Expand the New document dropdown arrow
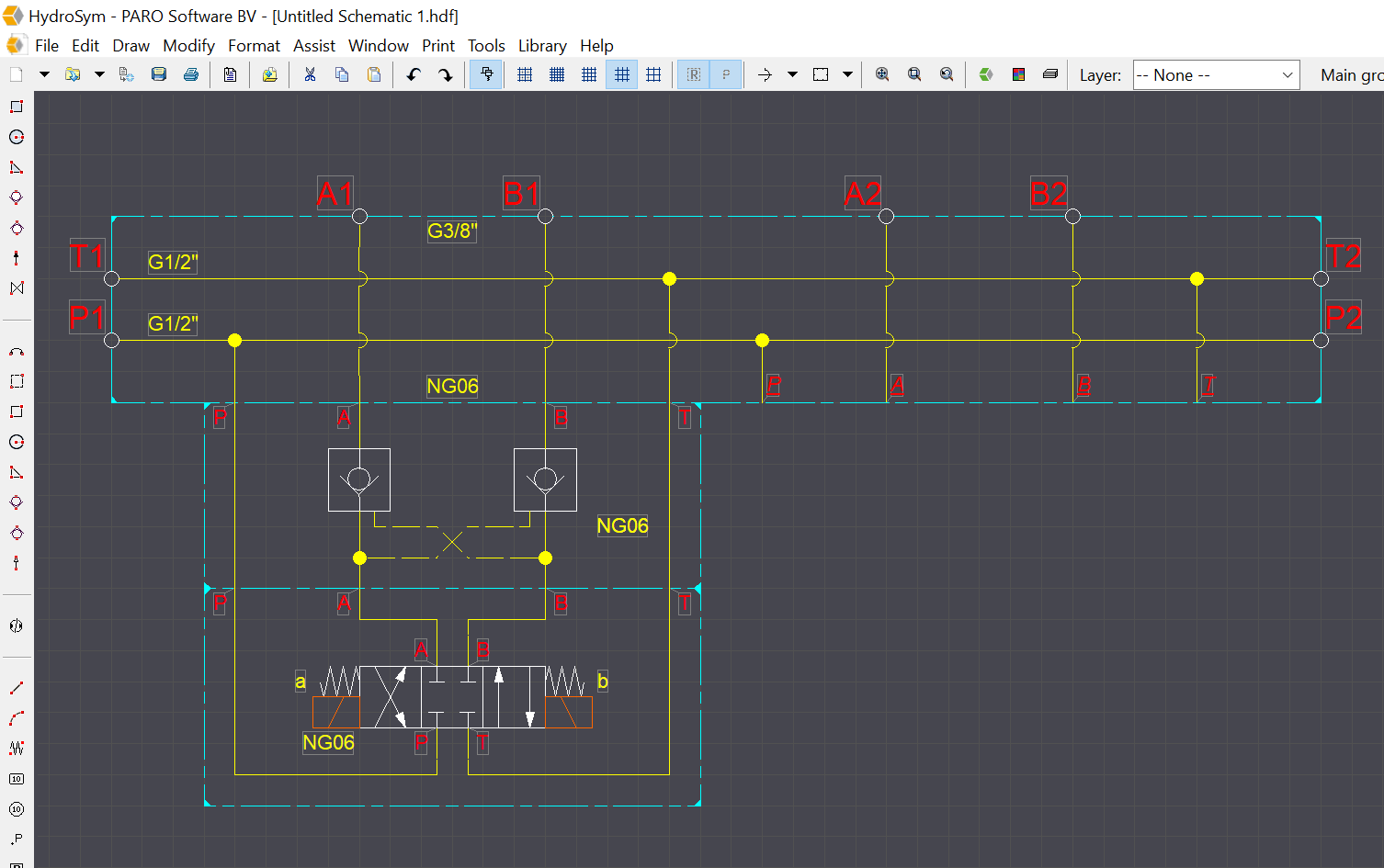 pyautogui.click(x=44, y=74)
